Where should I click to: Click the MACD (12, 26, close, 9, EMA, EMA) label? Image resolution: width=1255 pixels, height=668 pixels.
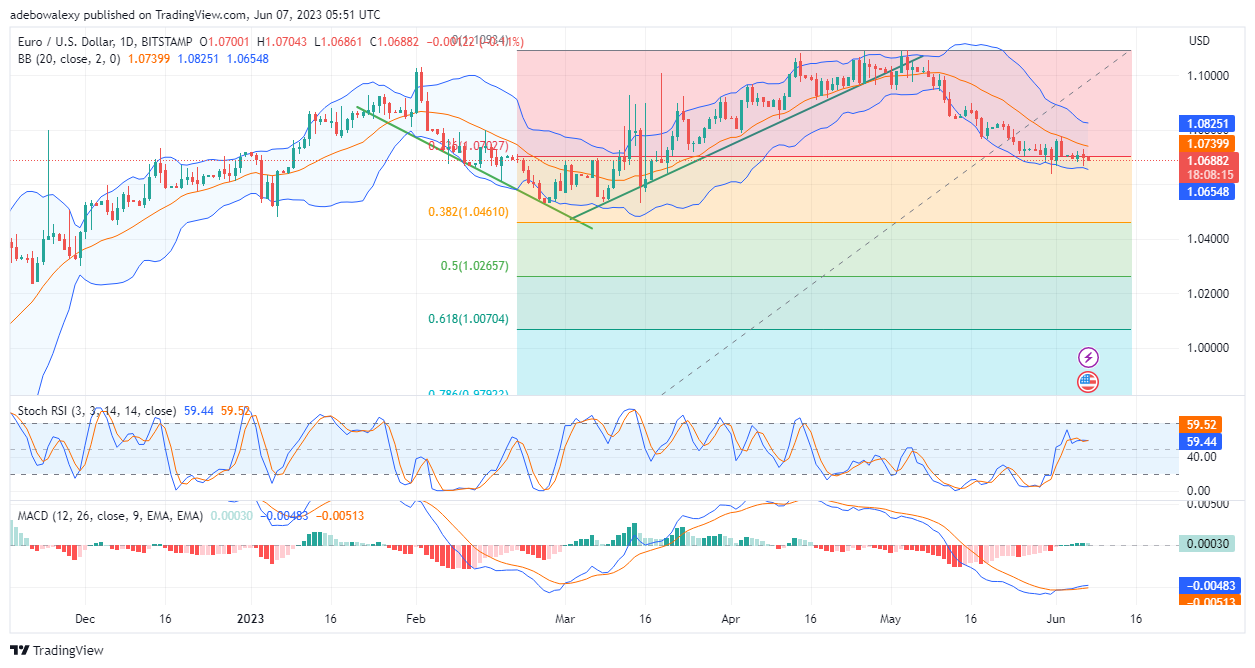[110, 516]
